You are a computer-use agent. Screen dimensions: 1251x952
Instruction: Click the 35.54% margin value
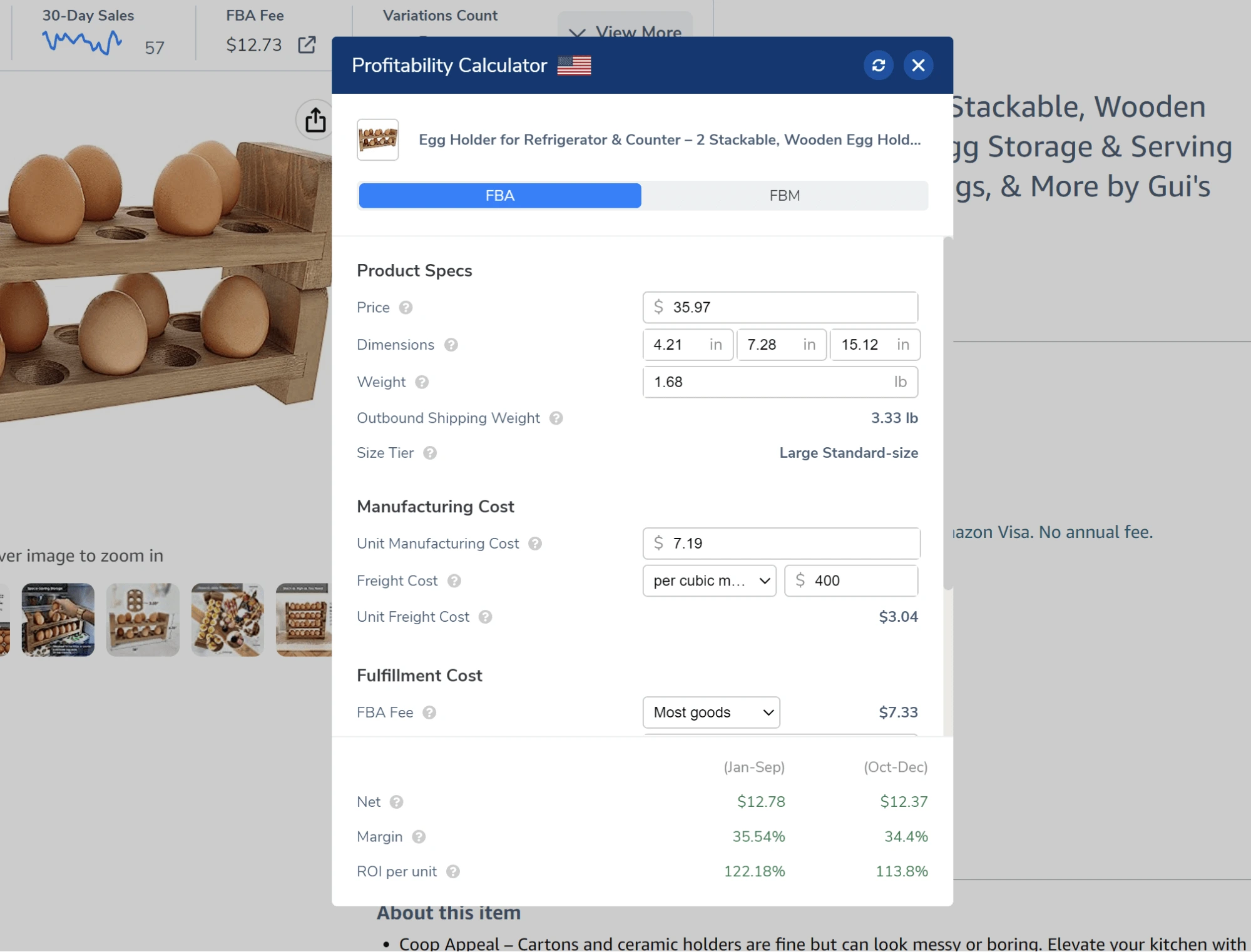(758, 837)
